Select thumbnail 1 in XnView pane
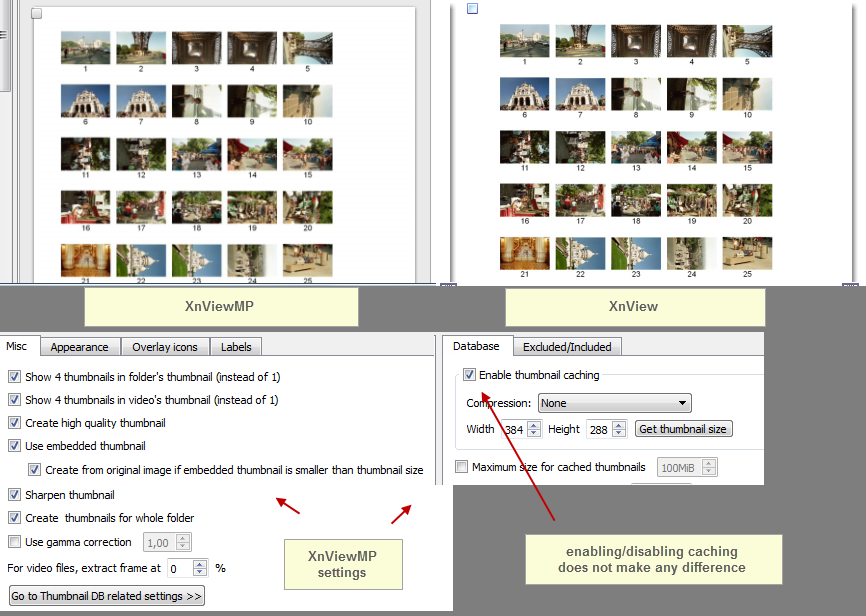 [x=525, y=41]
